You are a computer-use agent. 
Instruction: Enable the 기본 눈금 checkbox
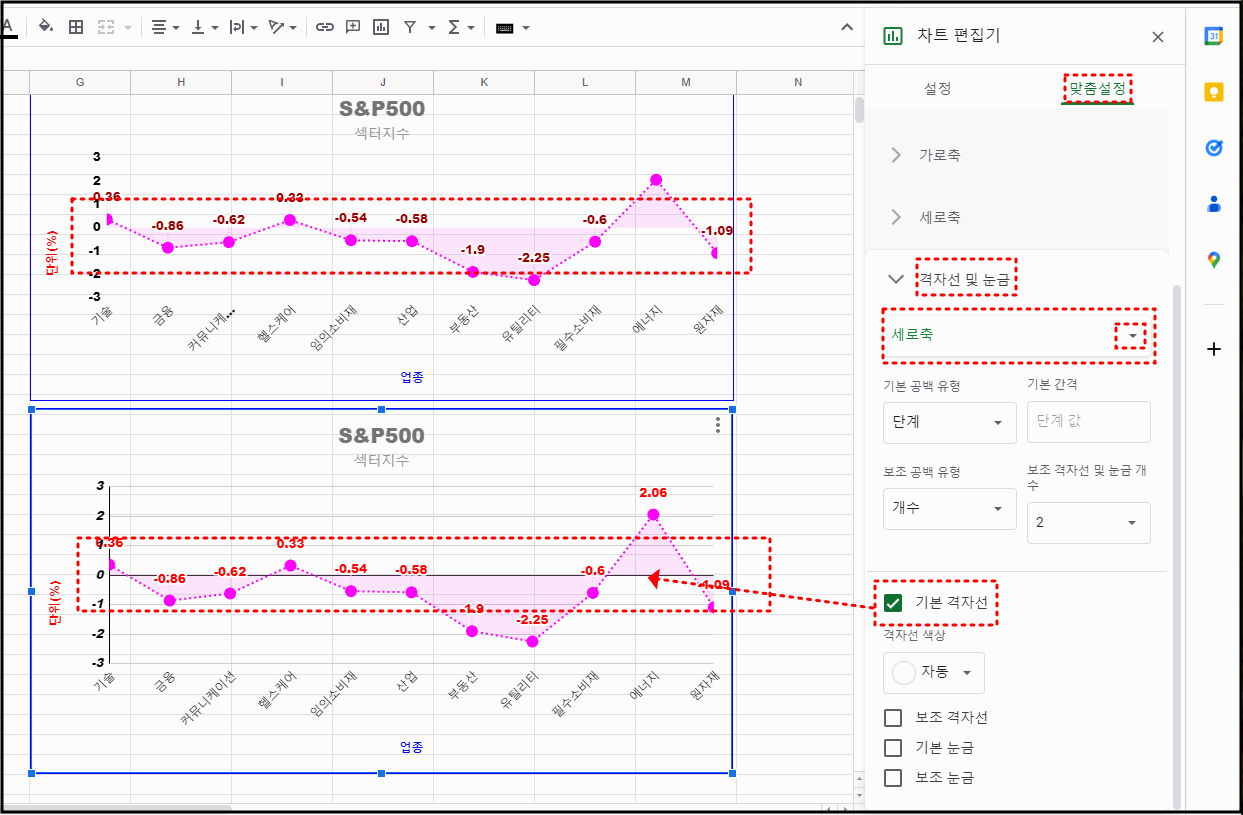[x=893, y=748]
